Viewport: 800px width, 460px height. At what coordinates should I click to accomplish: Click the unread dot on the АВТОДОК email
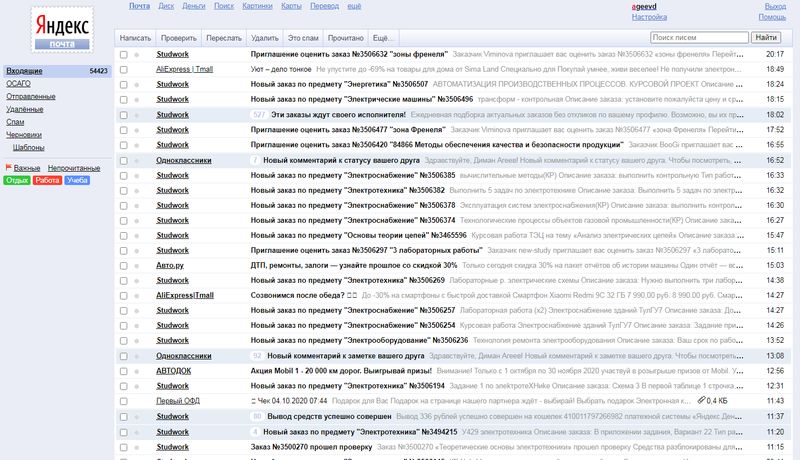coord(137,370)
